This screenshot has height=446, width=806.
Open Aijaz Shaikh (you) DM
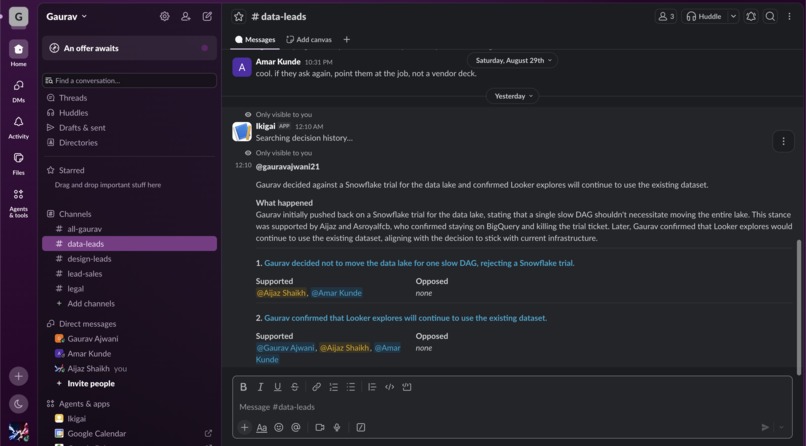click(130, 368)
